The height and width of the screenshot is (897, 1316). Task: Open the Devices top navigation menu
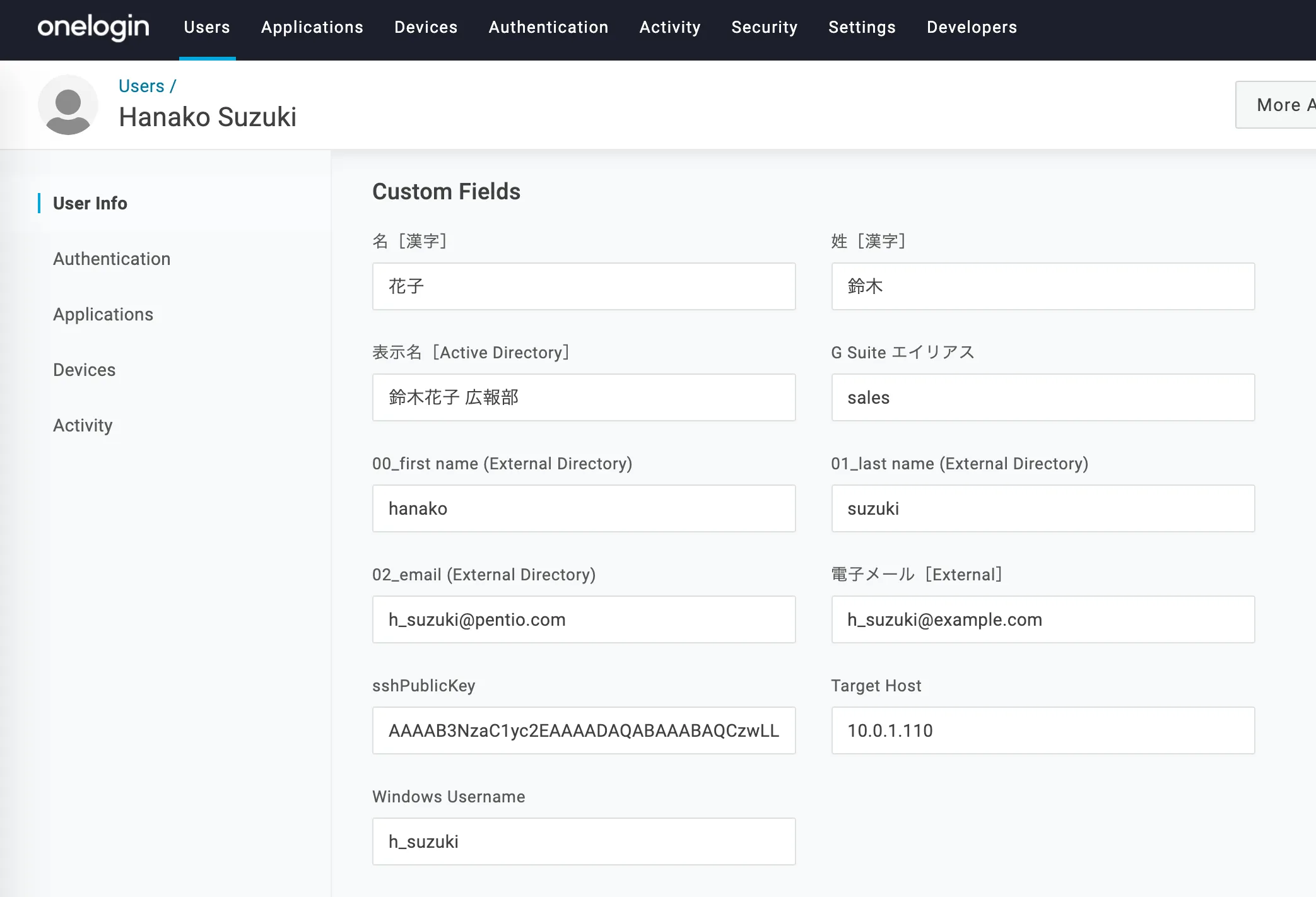coord(426,27)
